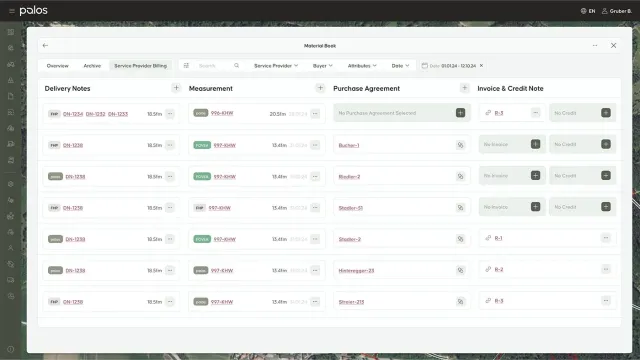
Task: Click the palos logo
Action: 33,11
